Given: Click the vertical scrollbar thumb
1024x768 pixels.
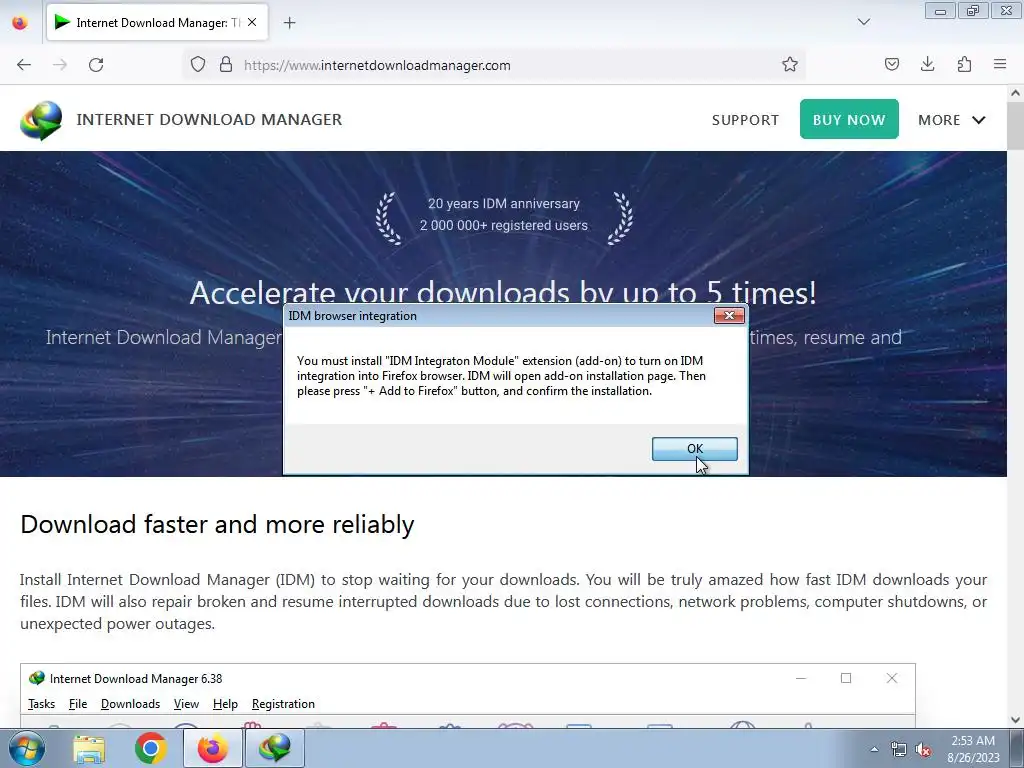Looking at the screenshot, I should 1016,125.
